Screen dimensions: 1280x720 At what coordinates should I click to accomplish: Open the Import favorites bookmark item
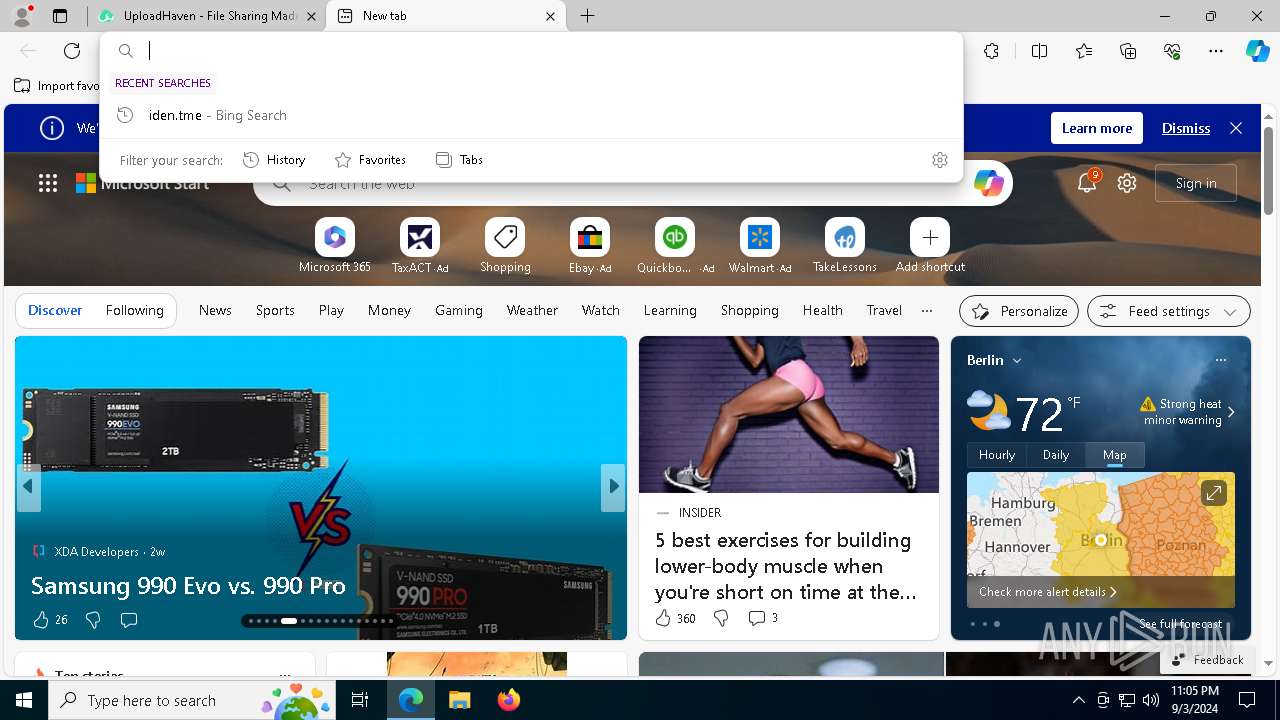point(57,86)
